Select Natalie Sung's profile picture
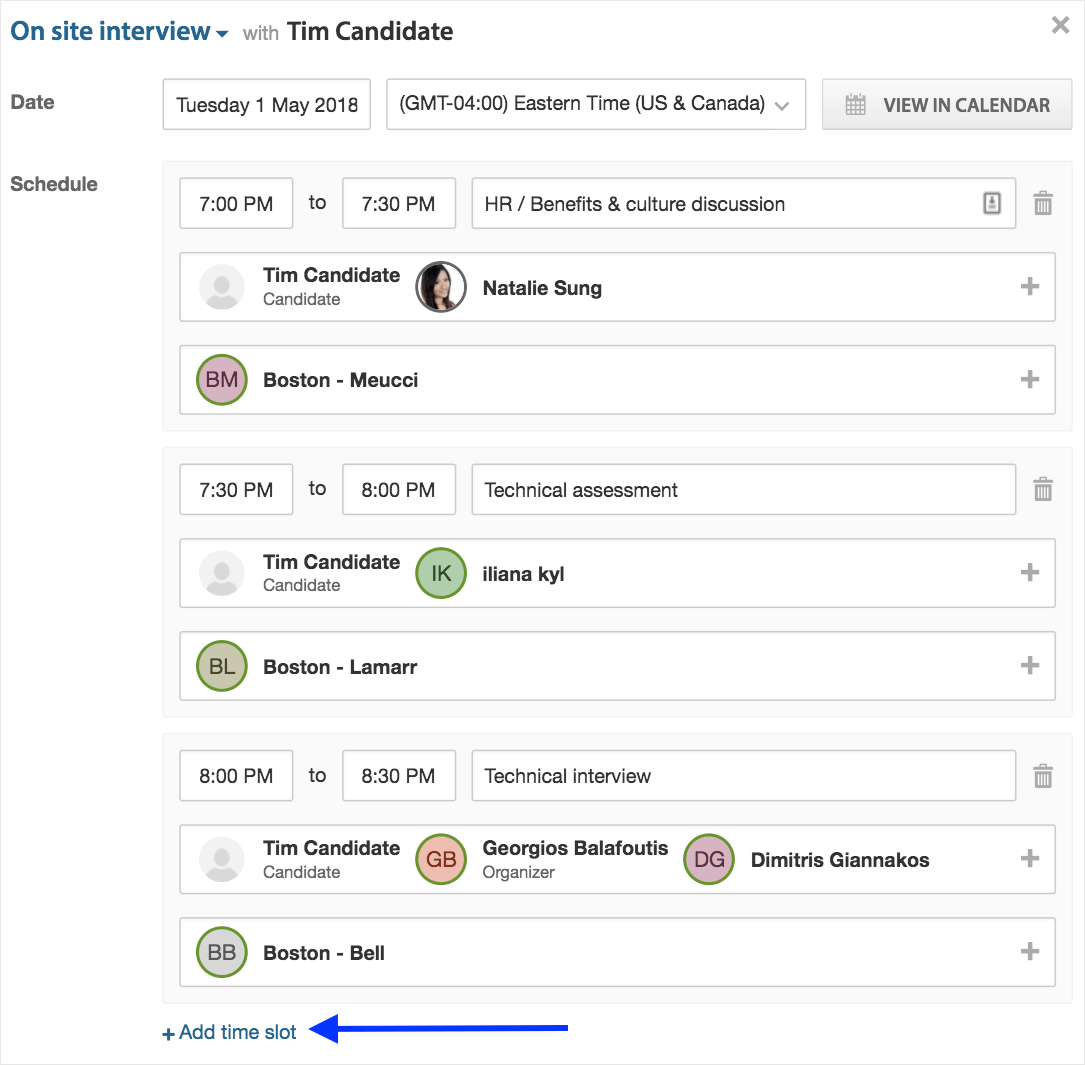The height and width of the screenshot is (1065, 1085). pyautogui.click(x=440, y=286)
